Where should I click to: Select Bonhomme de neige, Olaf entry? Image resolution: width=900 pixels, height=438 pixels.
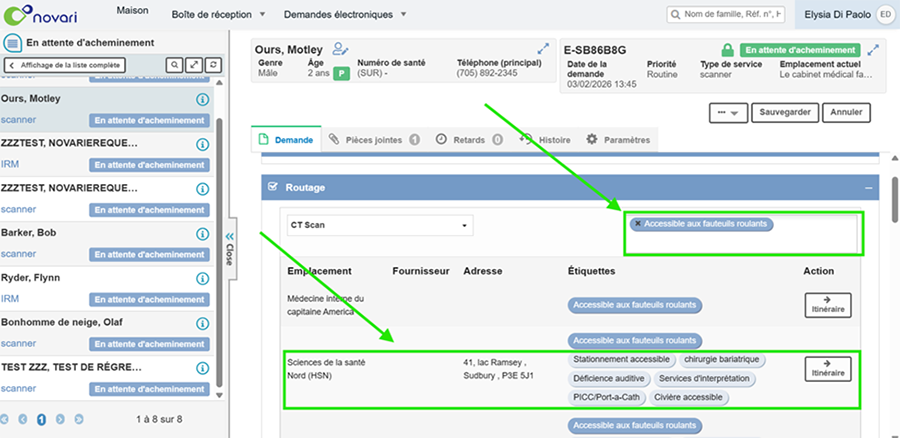(x=107, y=333)
